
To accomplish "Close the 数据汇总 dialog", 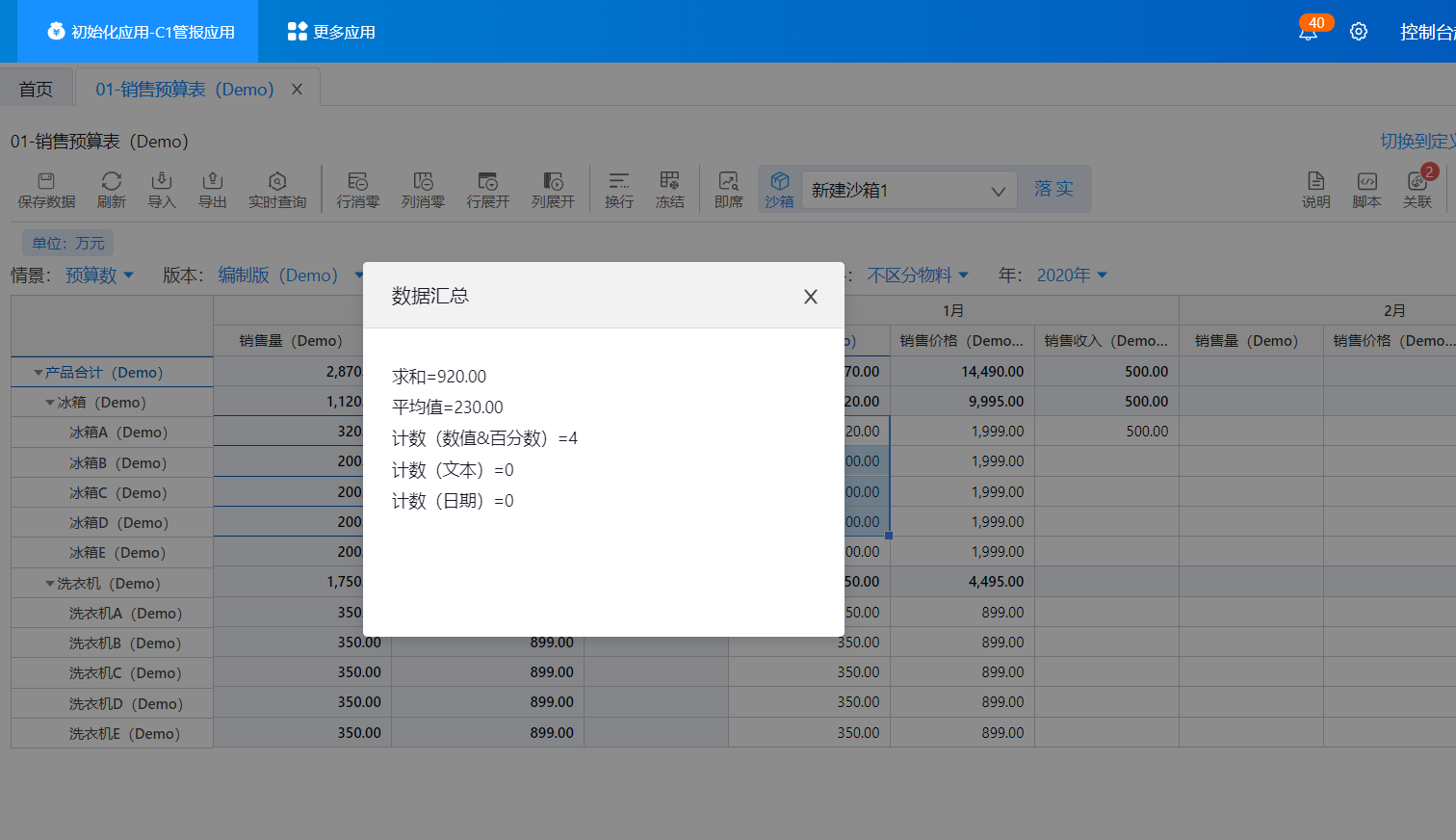I will click(811, 297).
